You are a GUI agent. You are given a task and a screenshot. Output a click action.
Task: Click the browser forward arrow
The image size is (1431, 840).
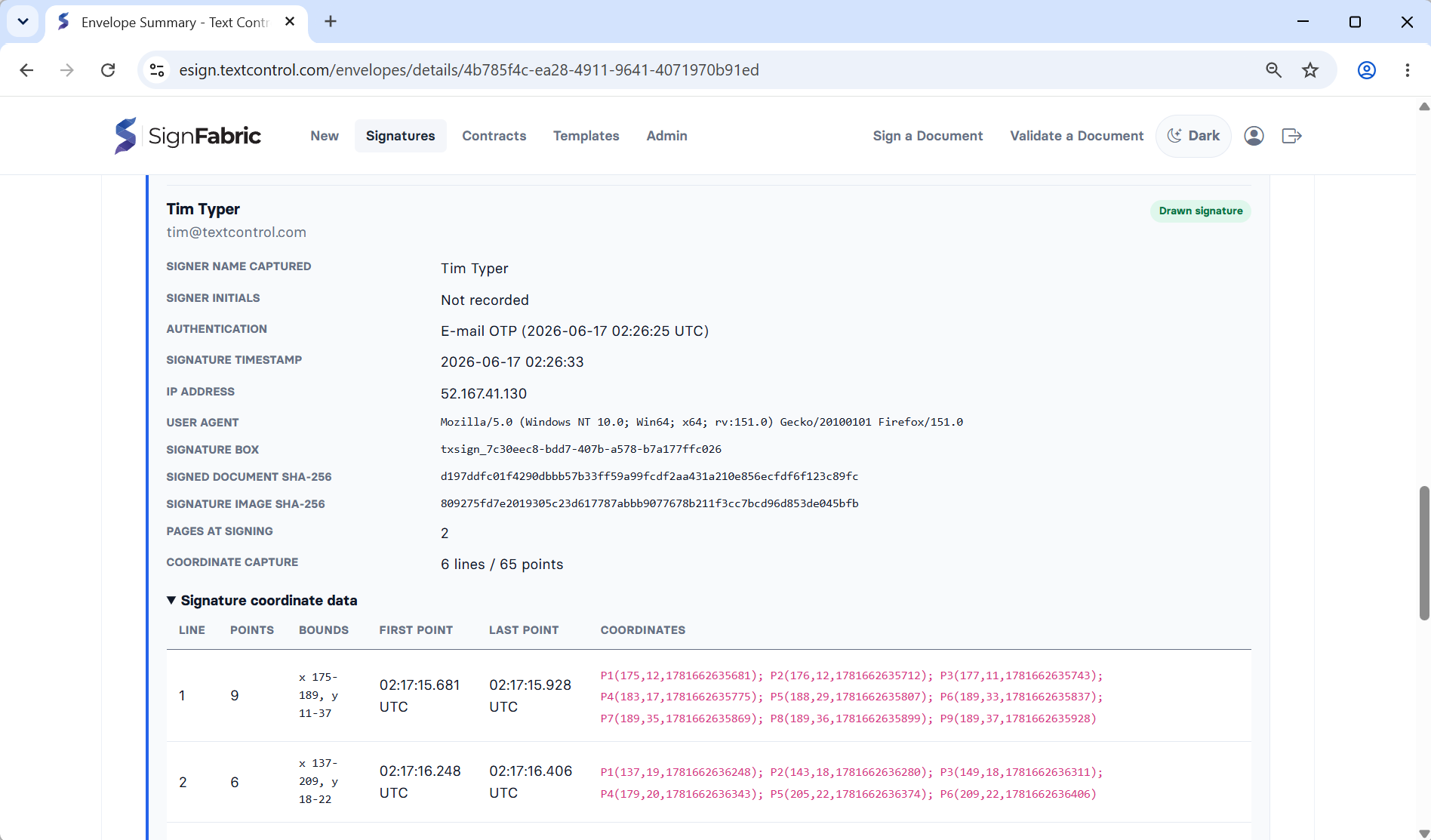coord(67,70)
